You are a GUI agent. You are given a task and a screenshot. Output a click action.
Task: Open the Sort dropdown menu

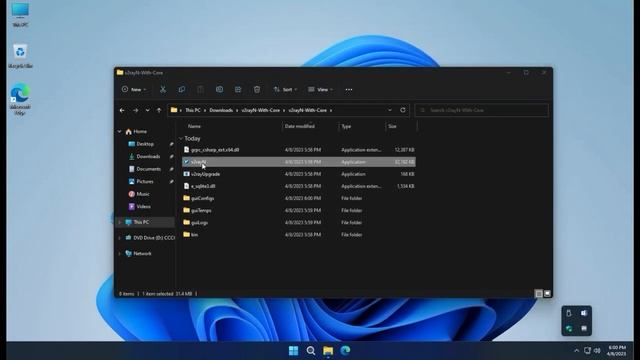click(285, 89)
